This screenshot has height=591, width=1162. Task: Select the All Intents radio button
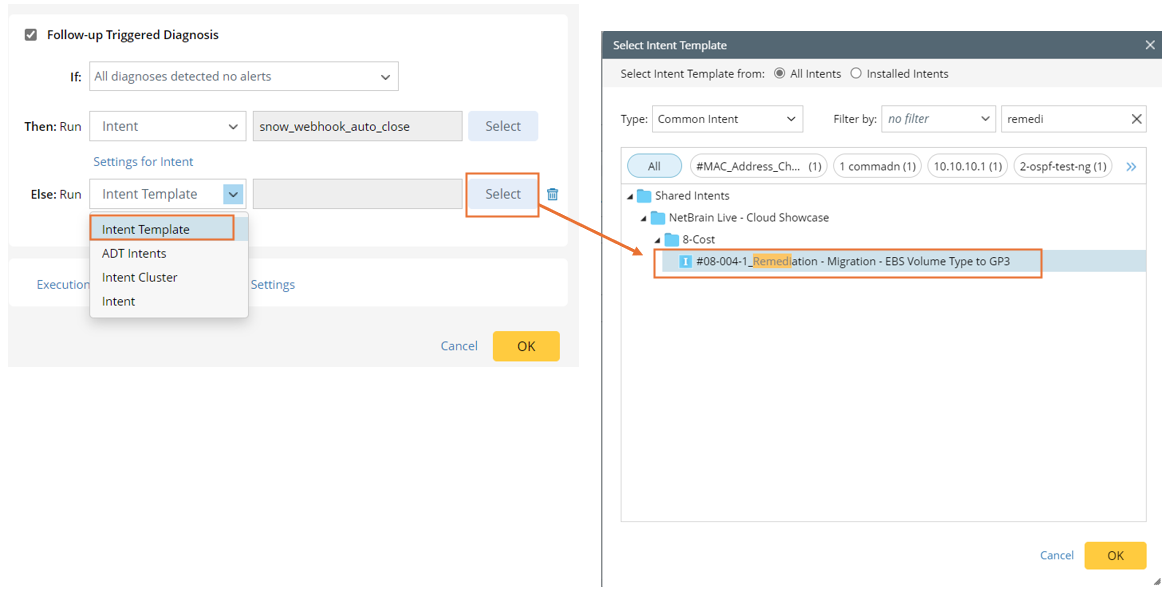click(x=780, y=73)
